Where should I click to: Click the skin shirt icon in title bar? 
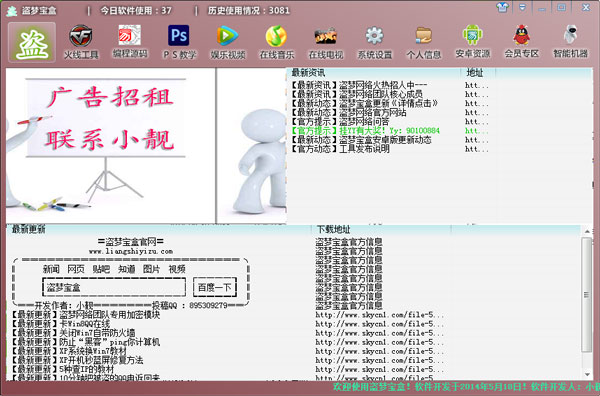click(x=502, y=7)
